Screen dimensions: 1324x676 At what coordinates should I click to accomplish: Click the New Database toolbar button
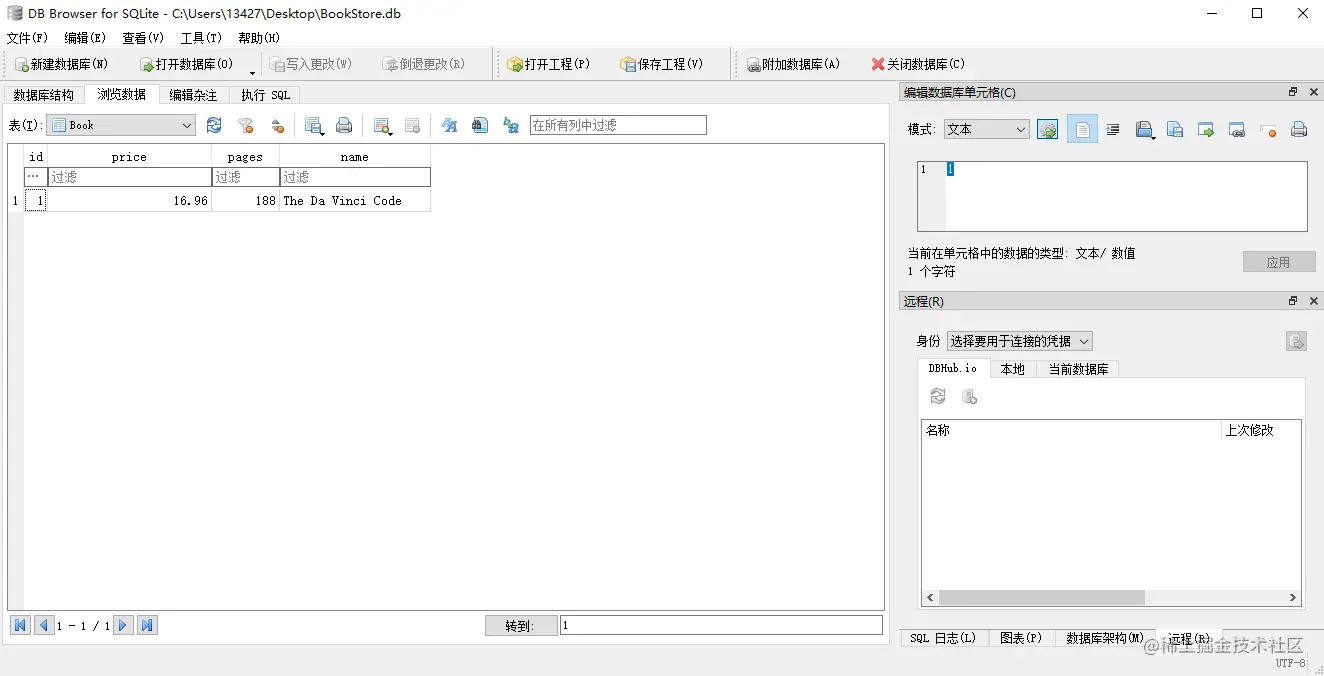pyautogui.click(x=61, y=64)
